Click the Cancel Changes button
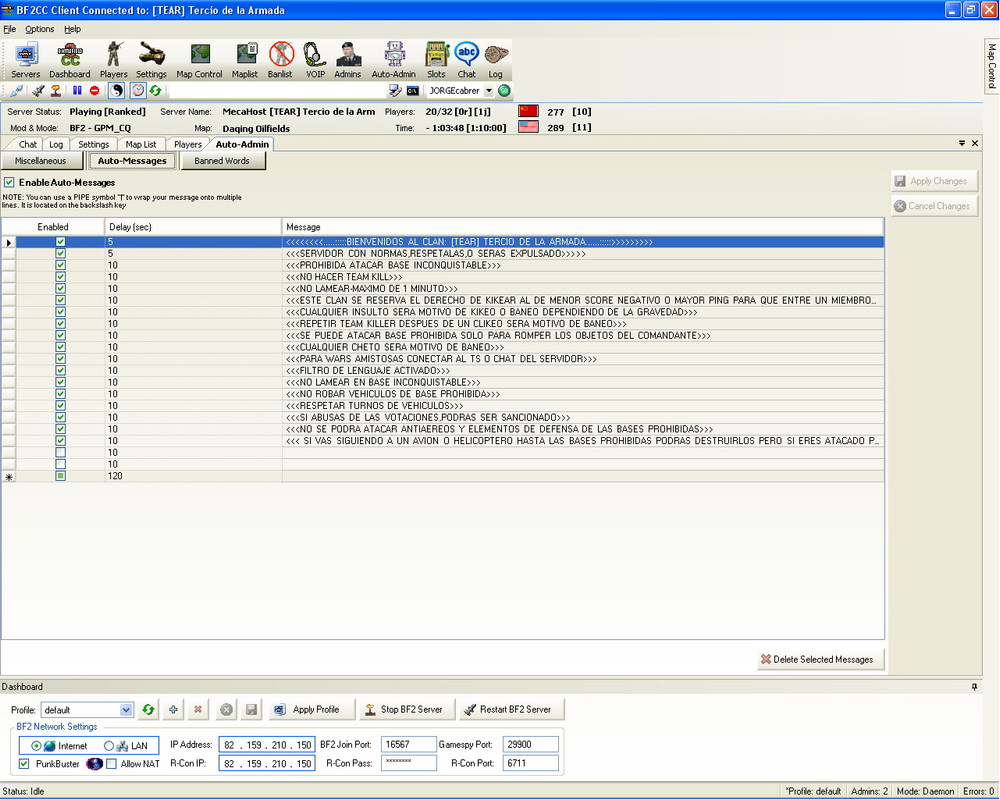Image resolution: width=1000 pixels, height=800 pixels. 934,206
